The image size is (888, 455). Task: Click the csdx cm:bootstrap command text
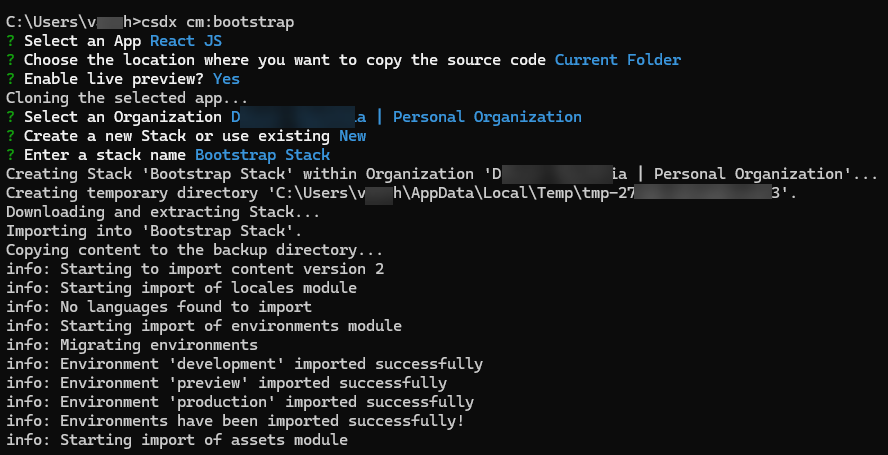(x=226, y=22)
